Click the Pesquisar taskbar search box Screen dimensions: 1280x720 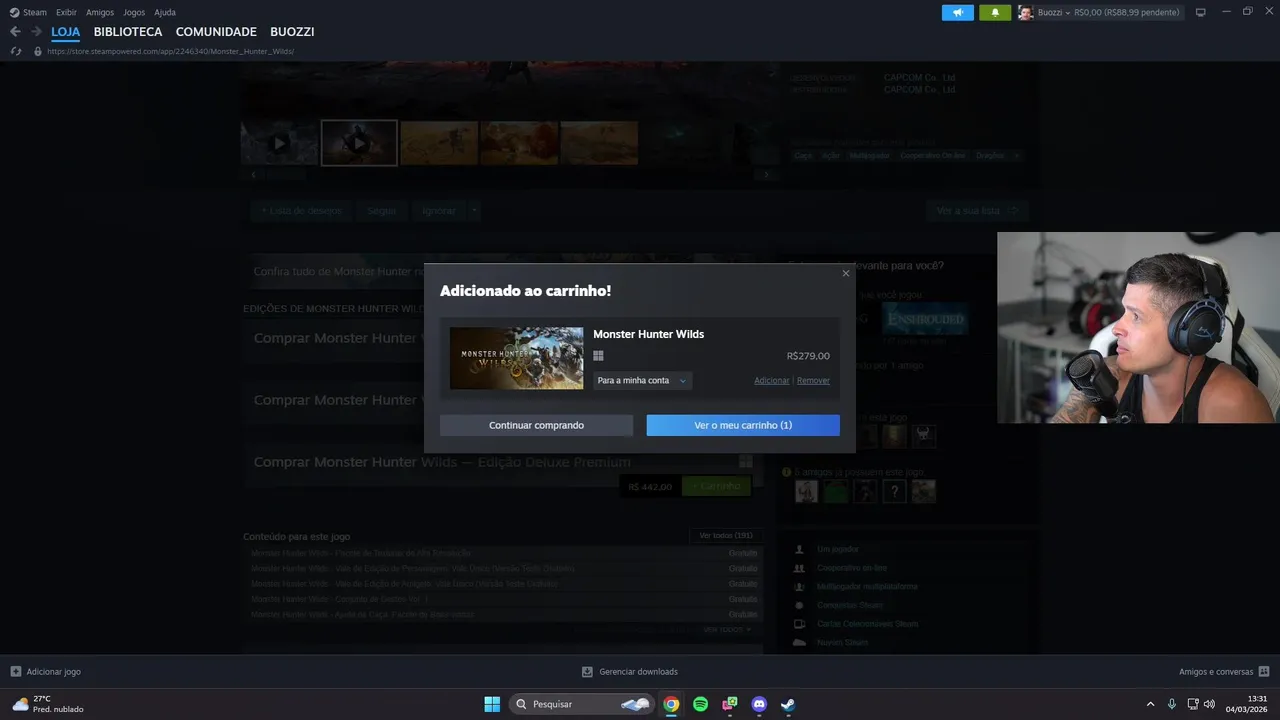[582, 704]
